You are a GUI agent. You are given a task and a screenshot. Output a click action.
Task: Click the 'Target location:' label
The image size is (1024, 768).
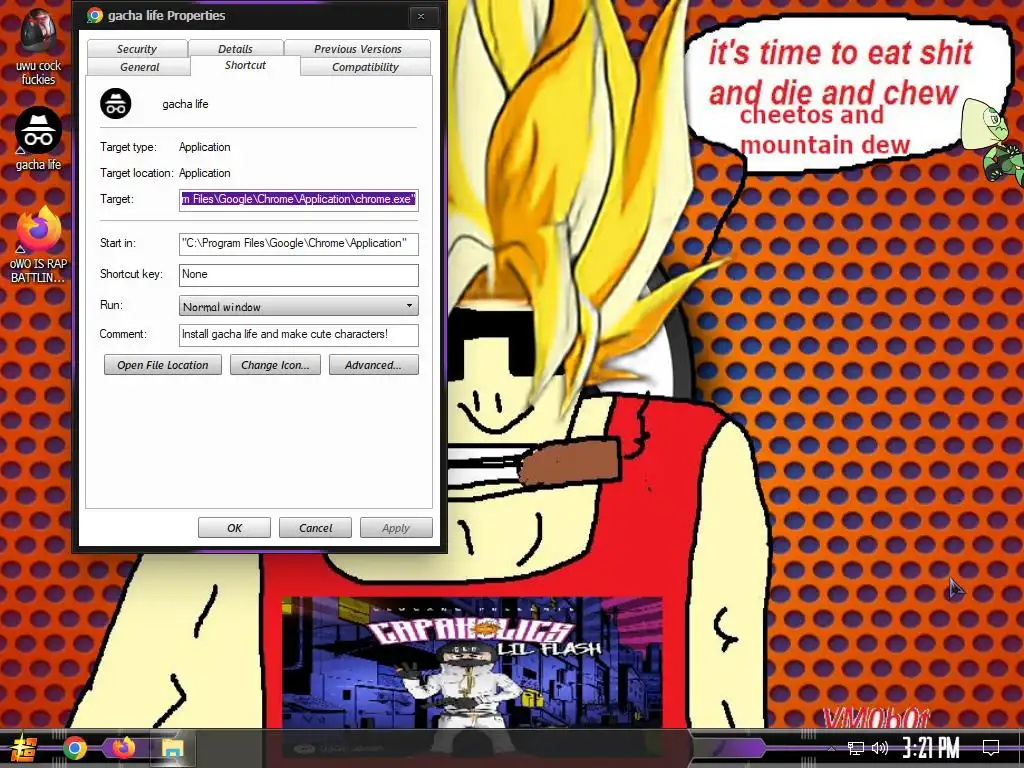pyautogui.click(x=136, y=173)
